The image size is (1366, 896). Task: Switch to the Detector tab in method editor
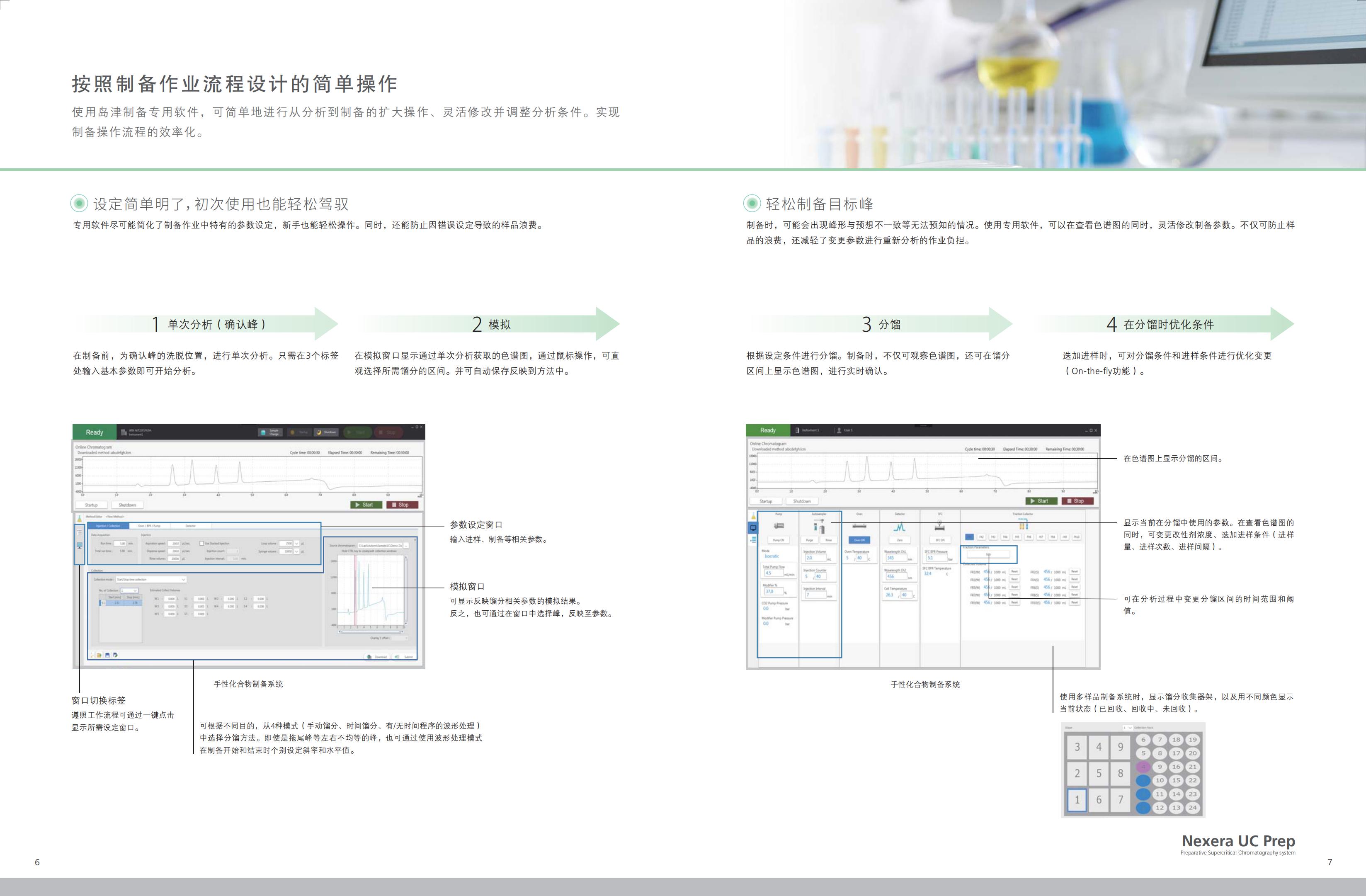tap(191, 526)
